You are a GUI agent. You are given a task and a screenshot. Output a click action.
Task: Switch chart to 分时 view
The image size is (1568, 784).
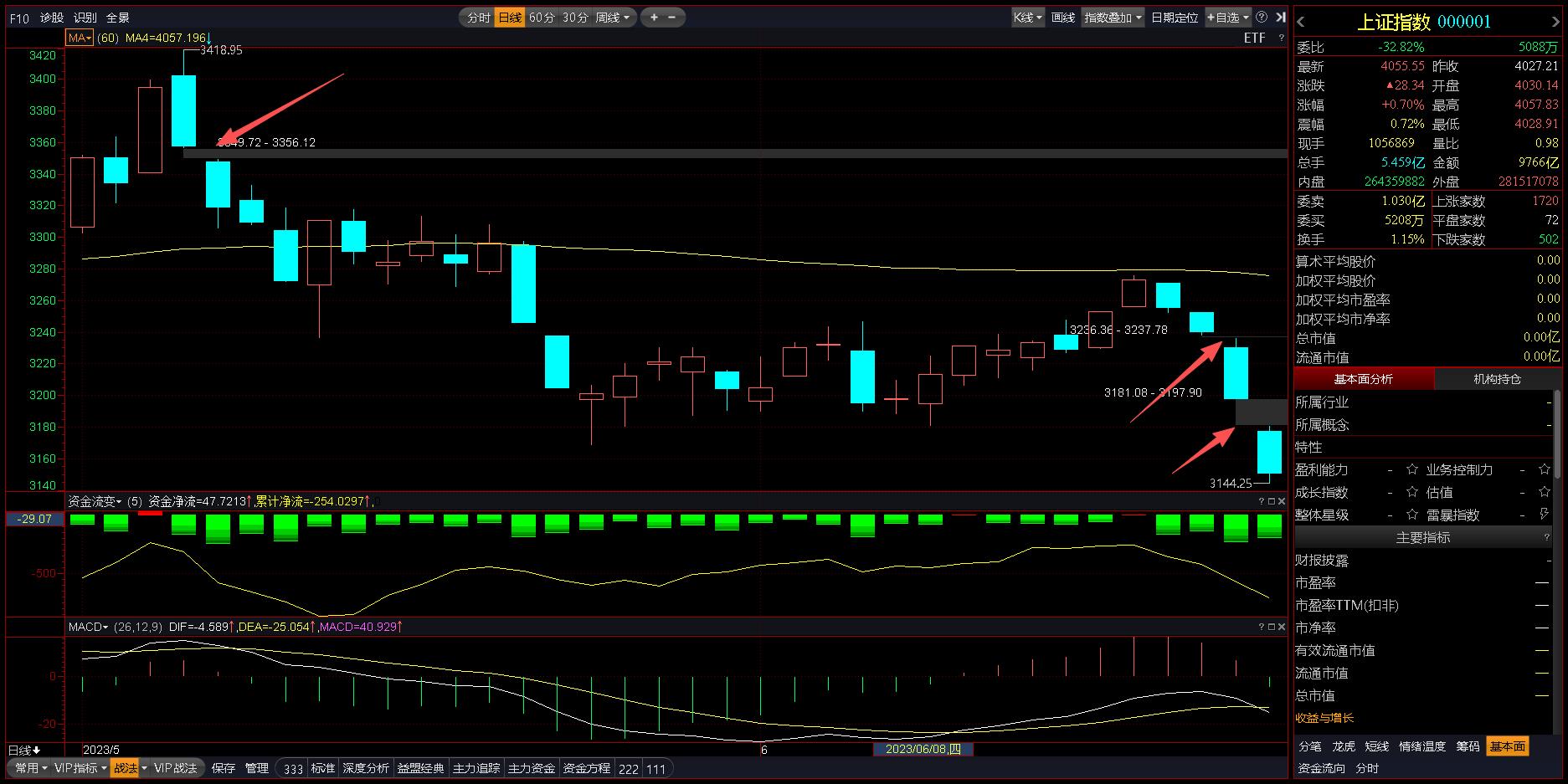[478, 18]
